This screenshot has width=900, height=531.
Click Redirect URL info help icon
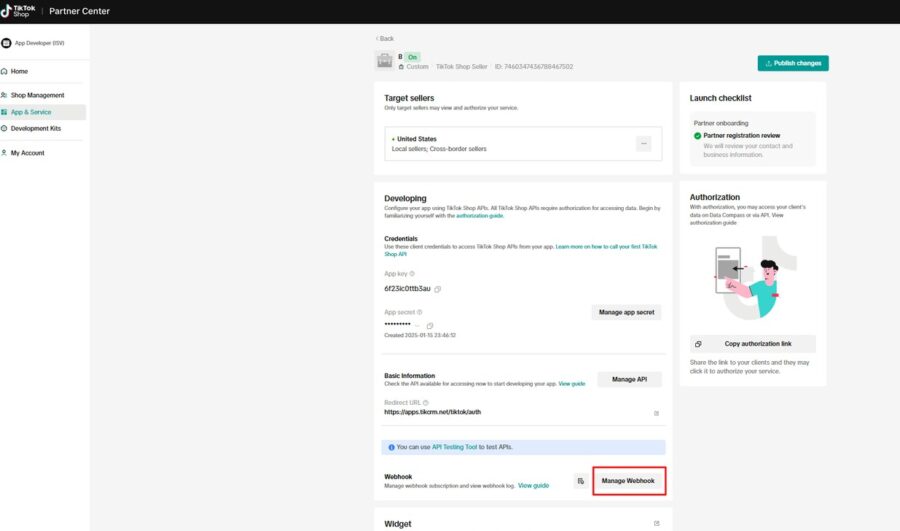pyautogui.click(x=425, y=403)
